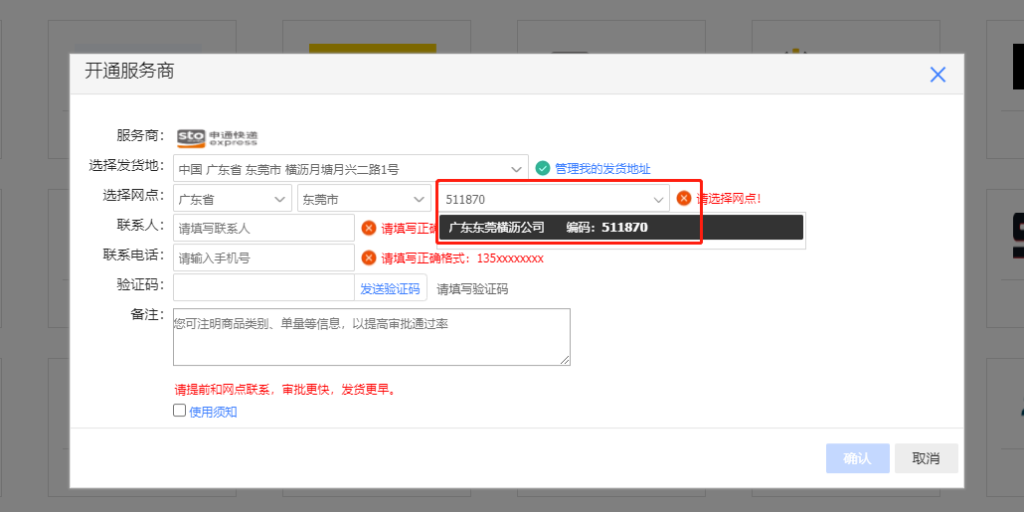Close the 开通服务商 dialog with X

937,75
